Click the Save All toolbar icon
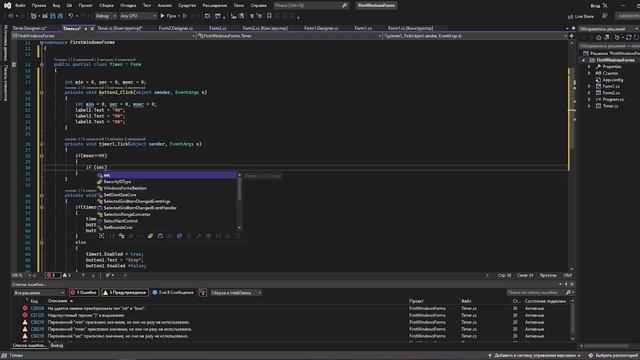640x360 pixels. [x=60, y=16]
